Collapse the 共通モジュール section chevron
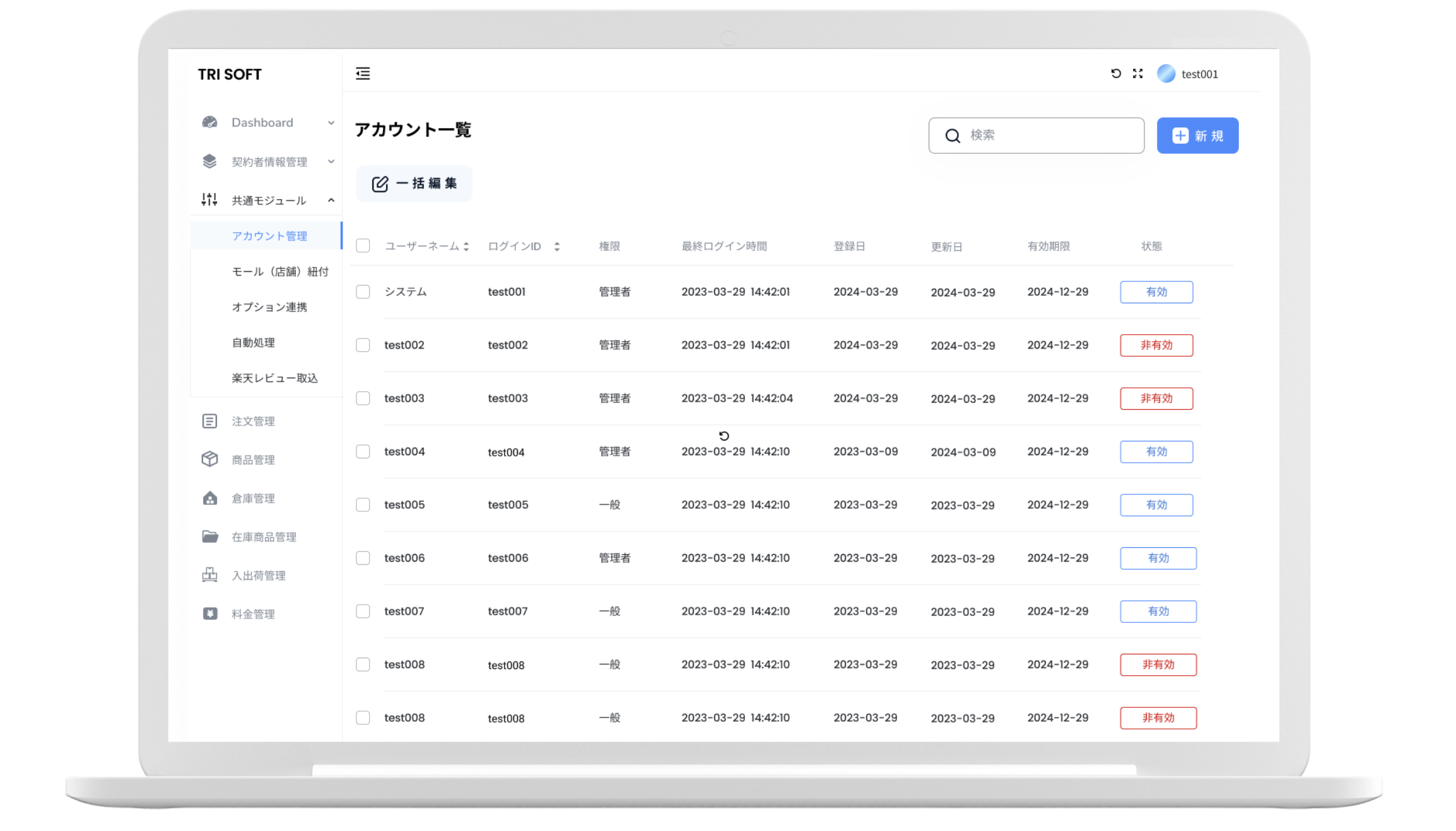This screenshot has height=831, width=1456. tap(331, 200)
